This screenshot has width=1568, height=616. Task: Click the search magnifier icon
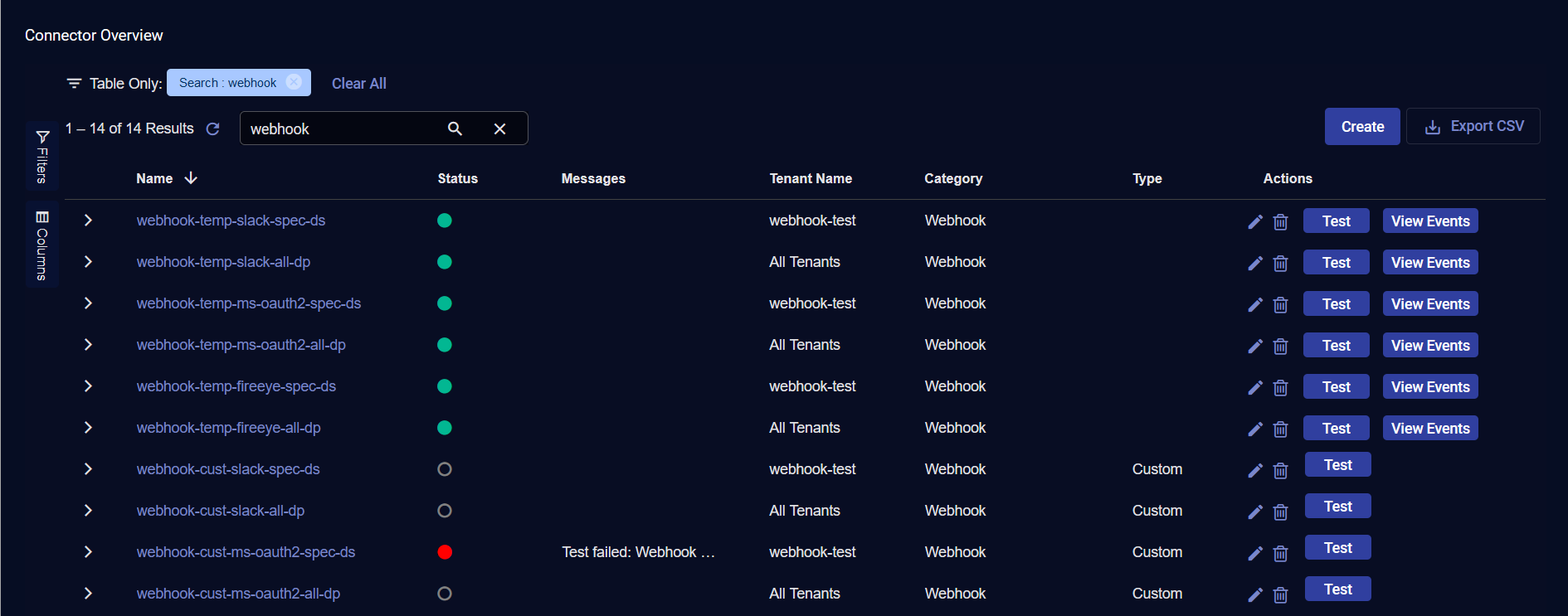(455, 129)
